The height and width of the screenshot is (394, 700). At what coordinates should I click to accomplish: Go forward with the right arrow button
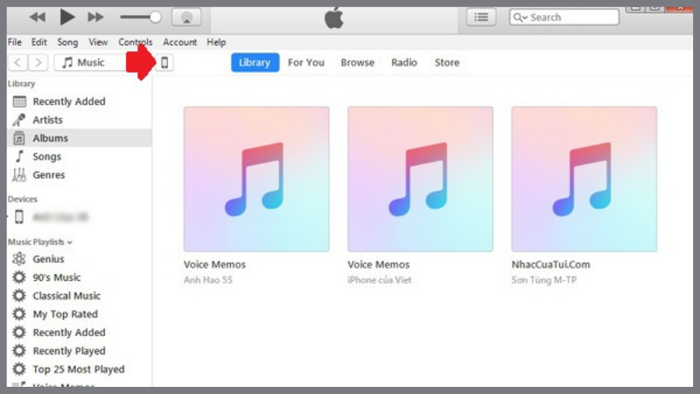pos(38,62)
